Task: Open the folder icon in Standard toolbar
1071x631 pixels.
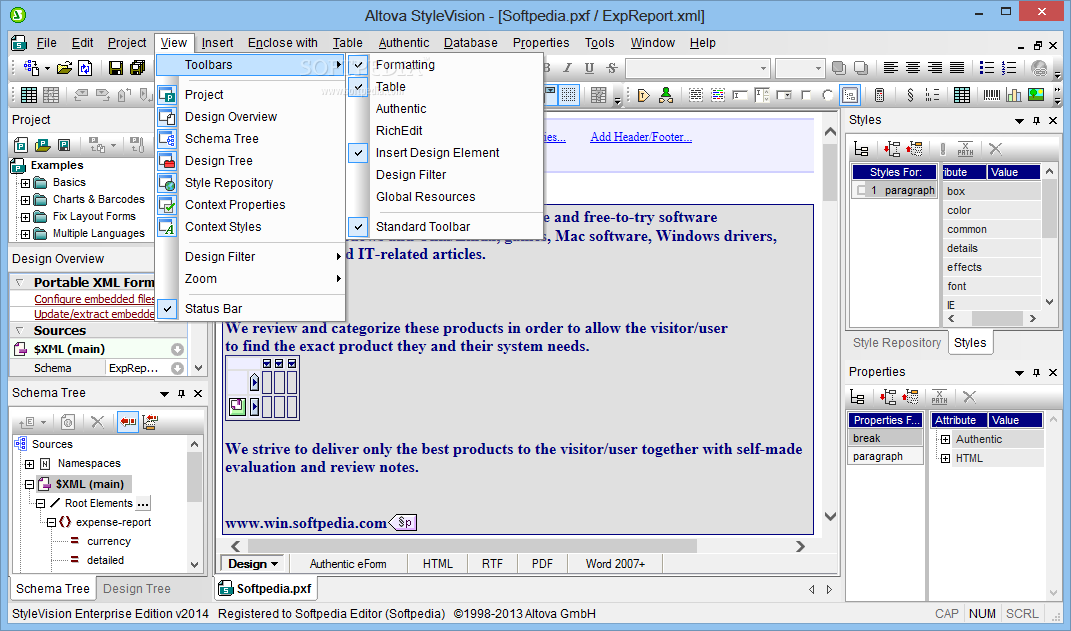Action: (x=64, y=68)
